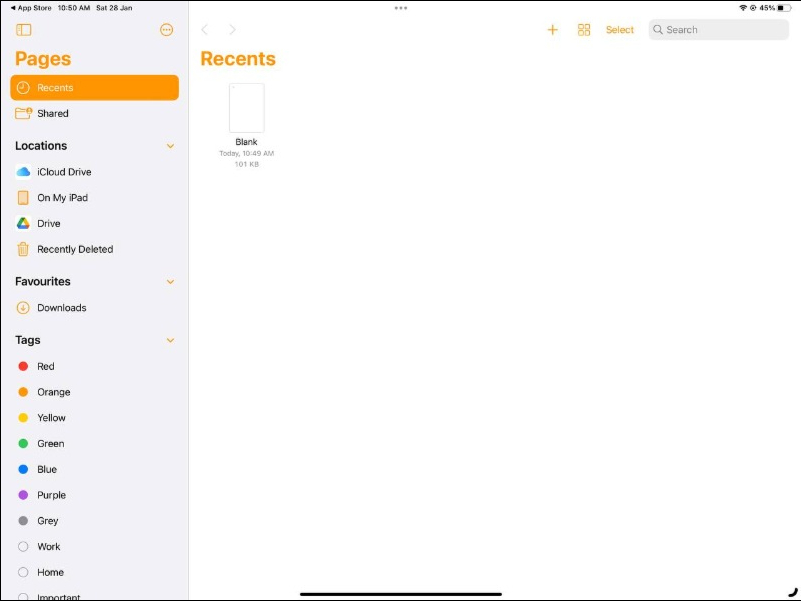Image resolution: width=801 pixels, height=601 pixels.
Task: Collapse the Locations section chevron
Action: click(170, 146)
